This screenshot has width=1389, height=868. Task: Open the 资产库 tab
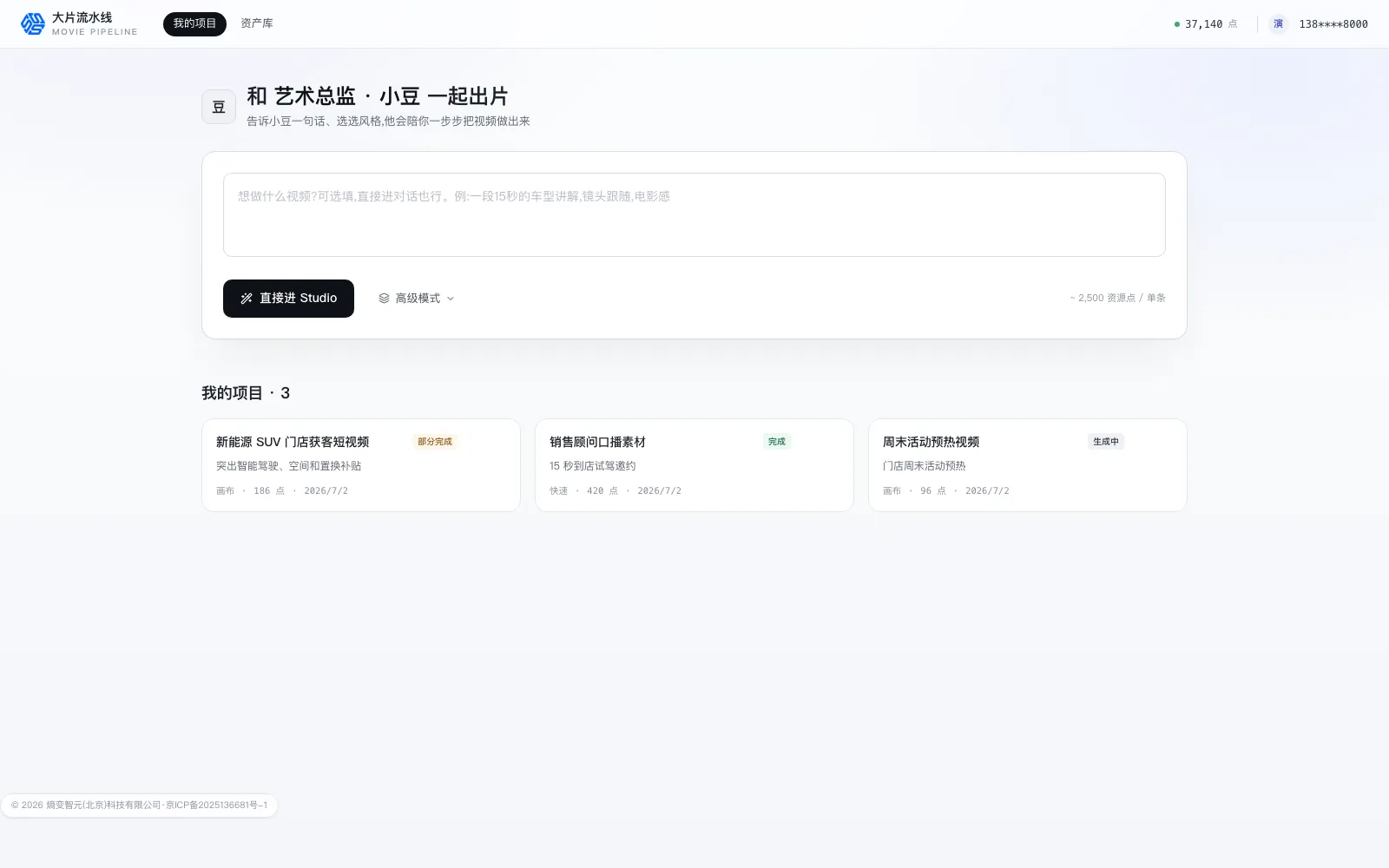[257, 24]
